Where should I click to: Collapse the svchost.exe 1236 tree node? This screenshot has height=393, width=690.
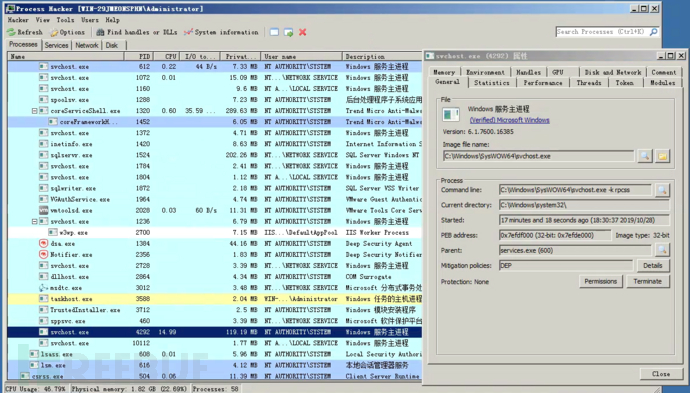click(x=34, y=221)
